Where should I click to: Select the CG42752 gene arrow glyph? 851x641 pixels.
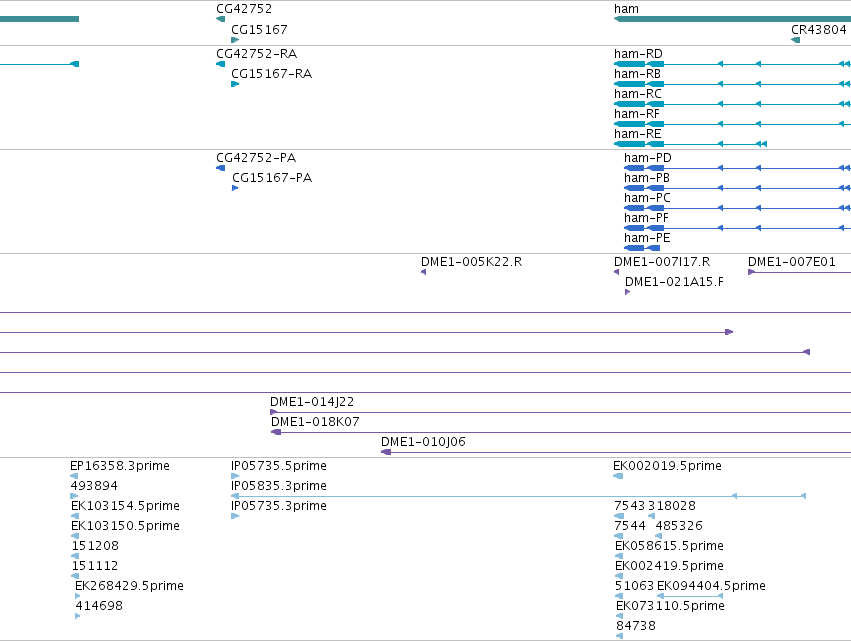coord(220,19)
